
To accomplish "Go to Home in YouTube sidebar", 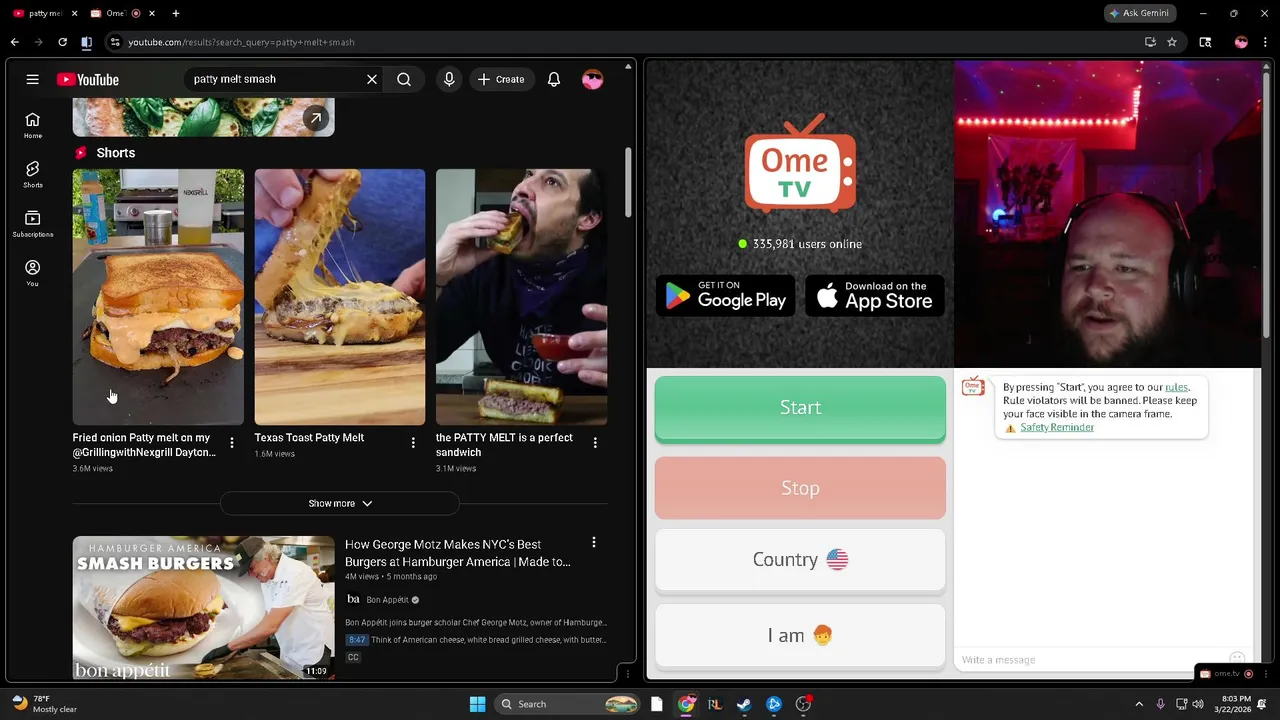I will (33, 125).
